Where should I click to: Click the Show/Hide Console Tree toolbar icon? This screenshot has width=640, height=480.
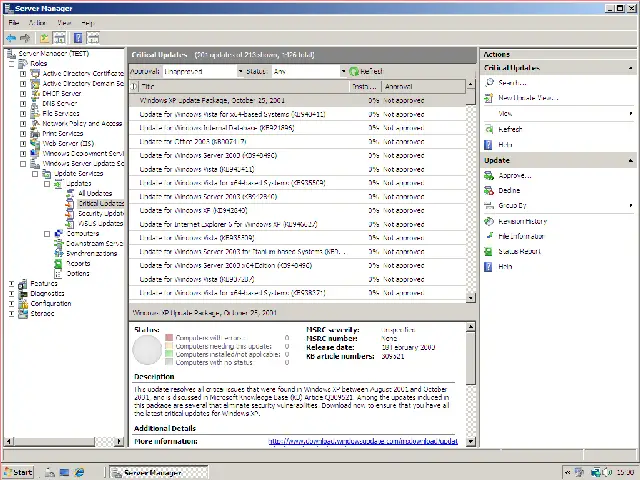(x=60, y=38)
